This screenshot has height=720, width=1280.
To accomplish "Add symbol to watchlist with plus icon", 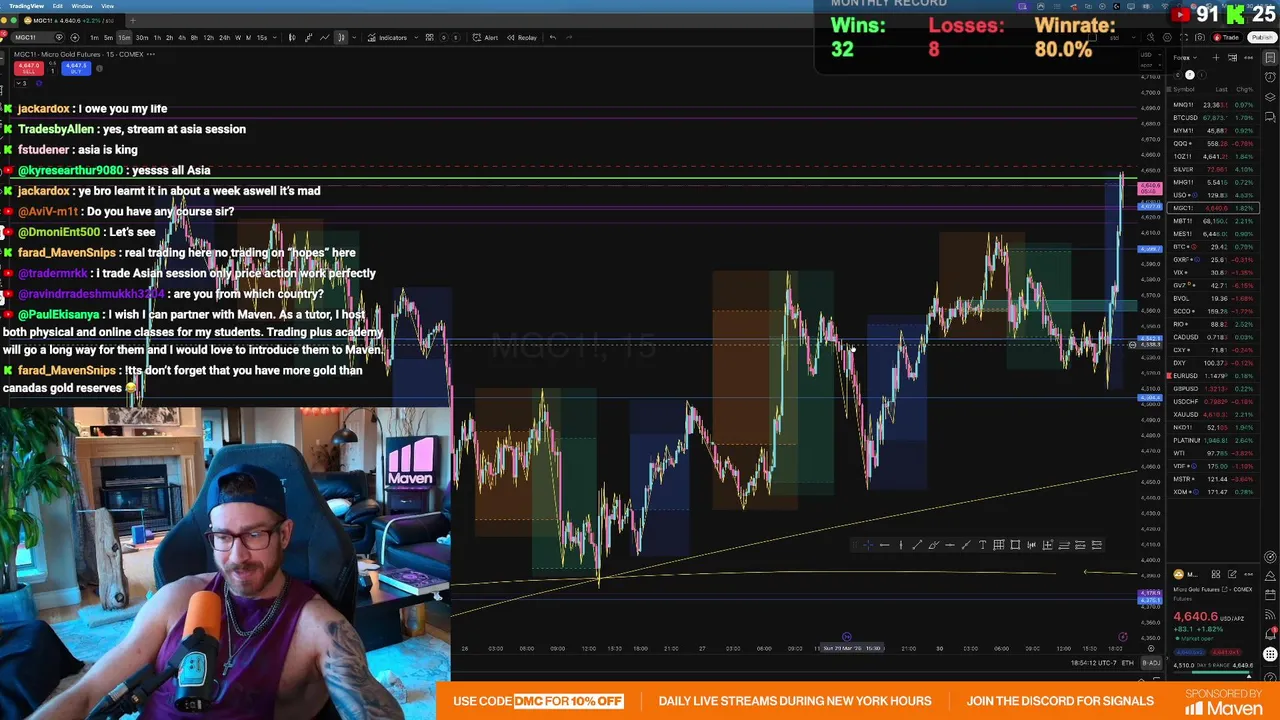I will [1216, 57].
